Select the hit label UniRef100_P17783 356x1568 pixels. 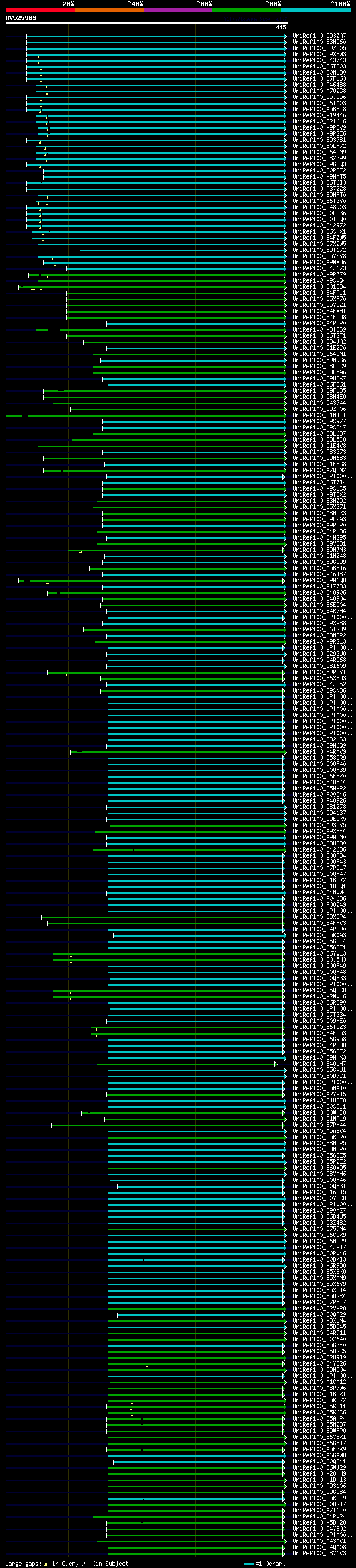319,587
